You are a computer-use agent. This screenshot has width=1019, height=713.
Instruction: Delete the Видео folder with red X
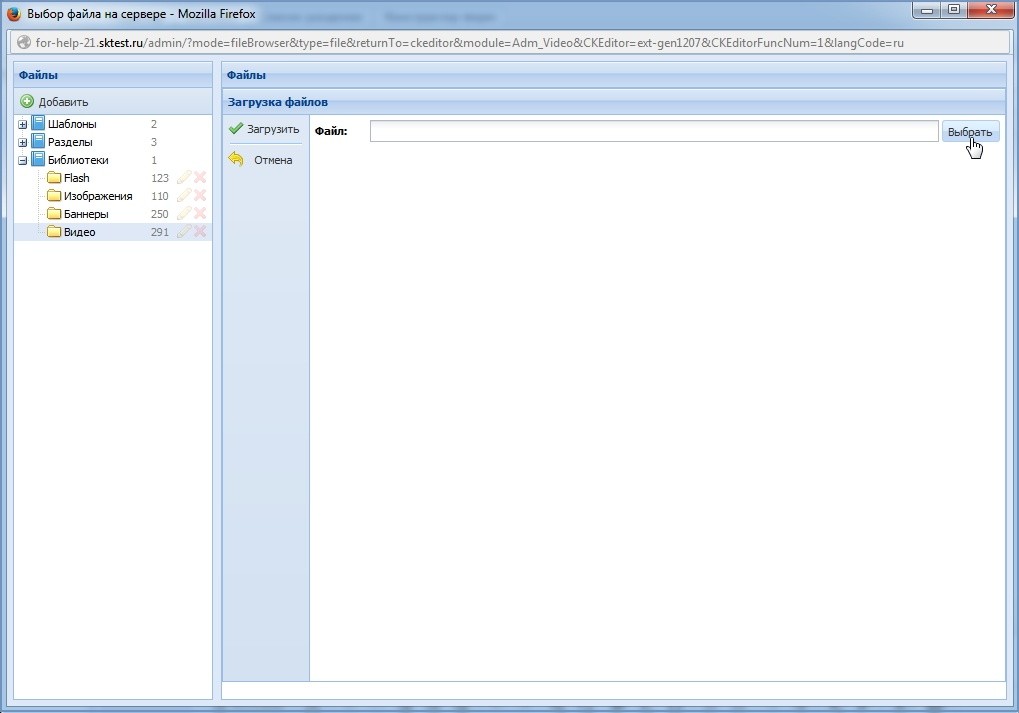pyautogui.click(x=200, y=232)
